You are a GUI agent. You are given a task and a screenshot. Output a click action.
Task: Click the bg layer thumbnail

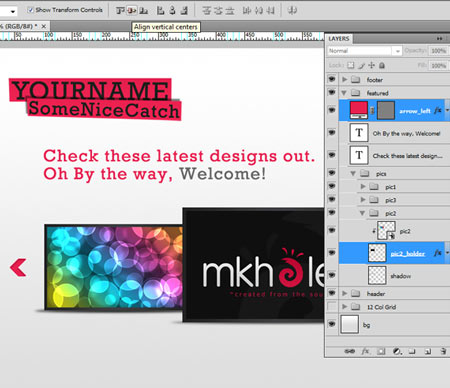pyautogui.click(x=350, y=324)
